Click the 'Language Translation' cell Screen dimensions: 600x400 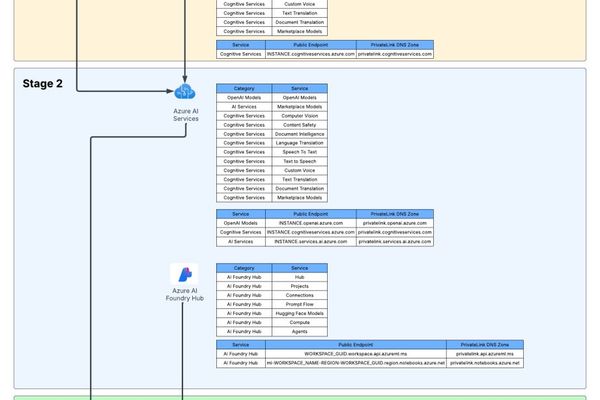tap(300, 143)
